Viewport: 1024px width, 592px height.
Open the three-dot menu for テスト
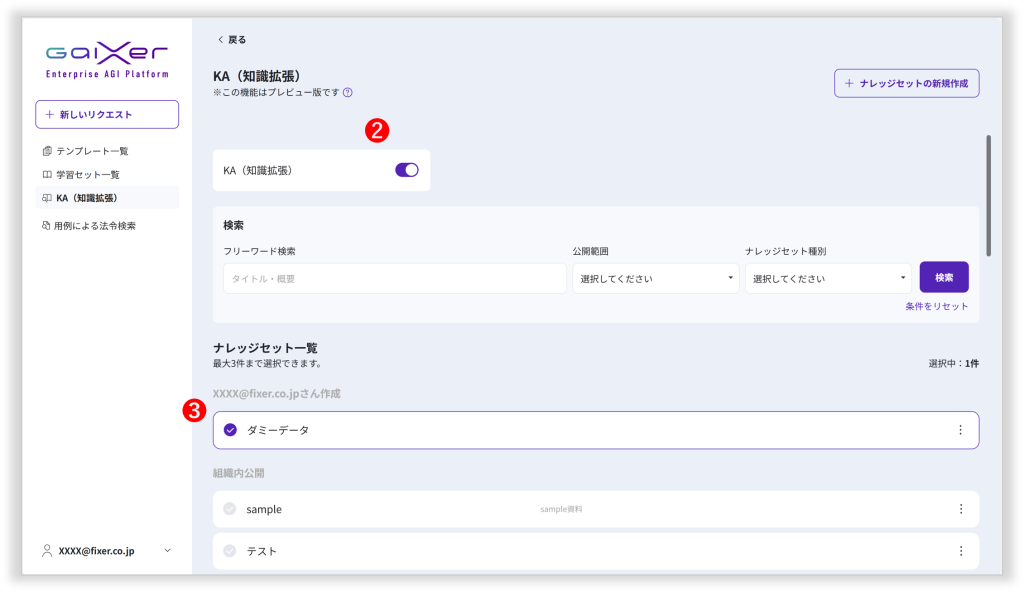click(960, 551)
